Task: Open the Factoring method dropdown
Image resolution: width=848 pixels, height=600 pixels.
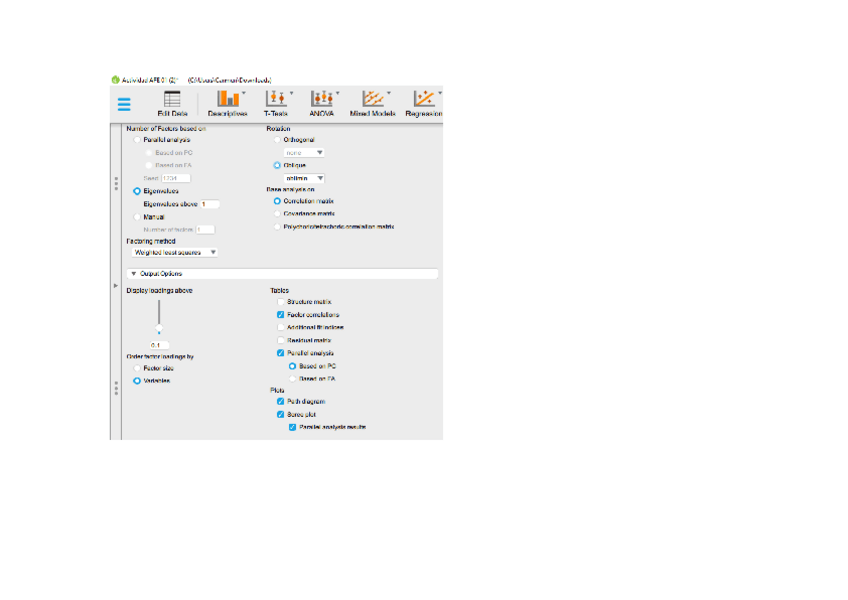Action: [175, 253]
